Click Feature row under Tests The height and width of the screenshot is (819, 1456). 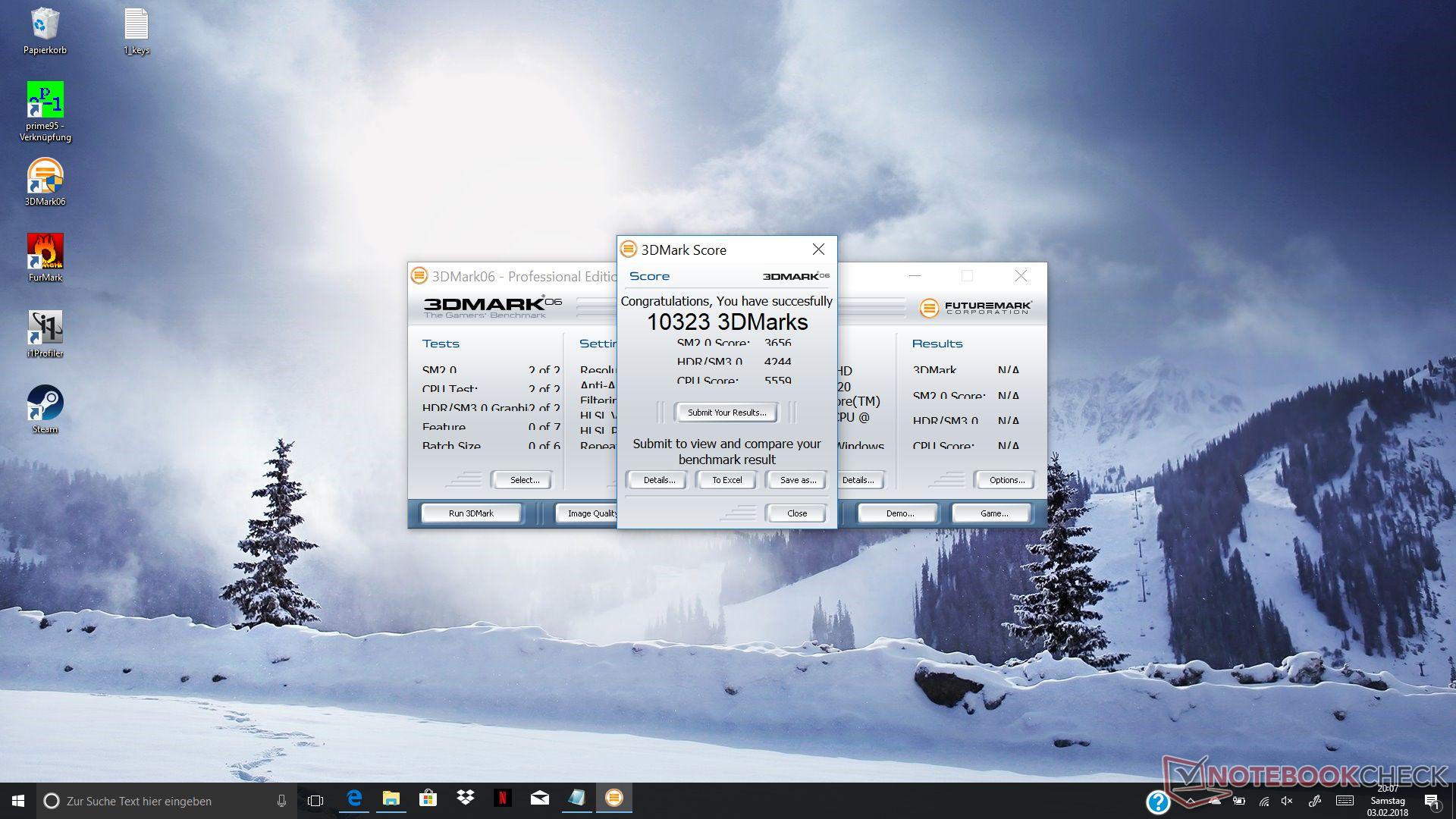pyautogui.click(x=491, y=427)
